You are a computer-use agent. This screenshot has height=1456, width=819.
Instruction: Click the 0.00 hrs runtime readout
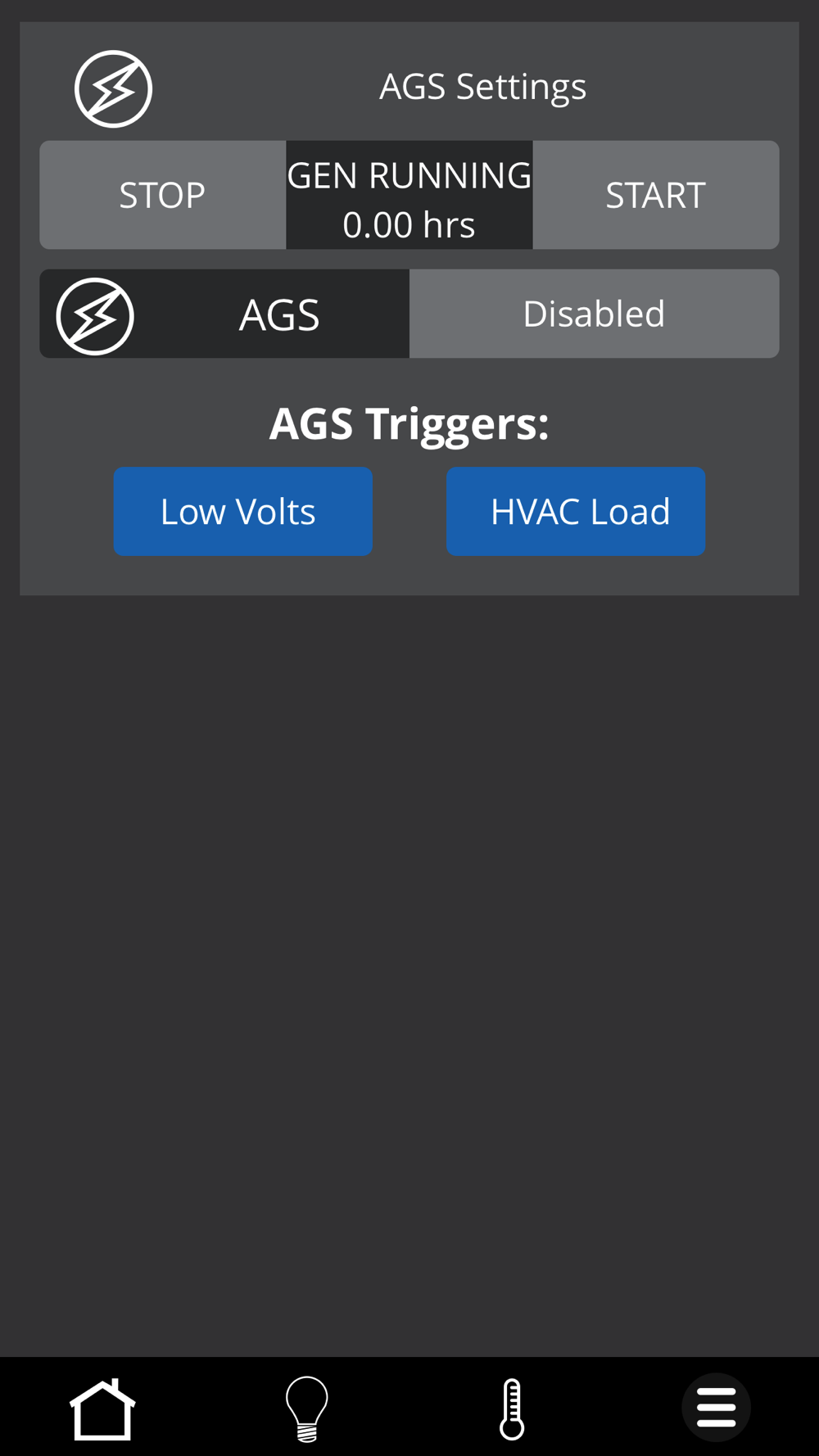click(409, 225)
